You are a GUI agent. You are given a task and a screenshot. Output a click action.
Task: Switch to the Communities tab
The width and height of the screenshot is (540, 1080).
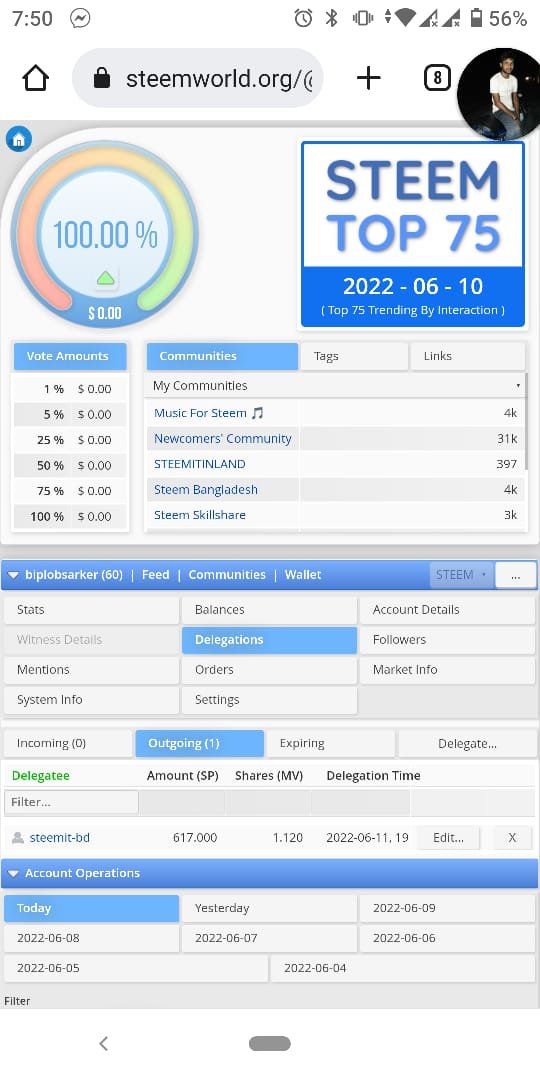tap(222, 356)
